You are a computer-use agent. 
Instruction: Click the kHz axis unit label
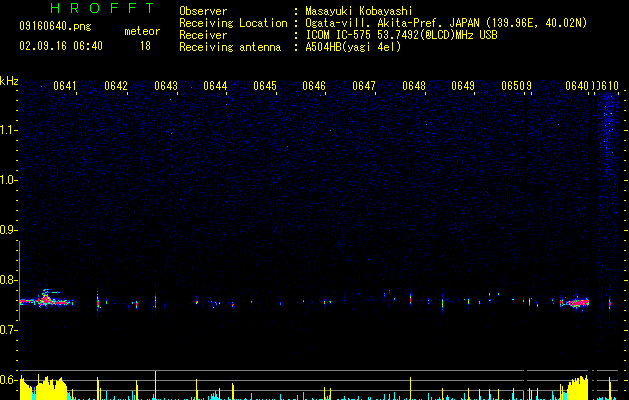tap(9, 81)
